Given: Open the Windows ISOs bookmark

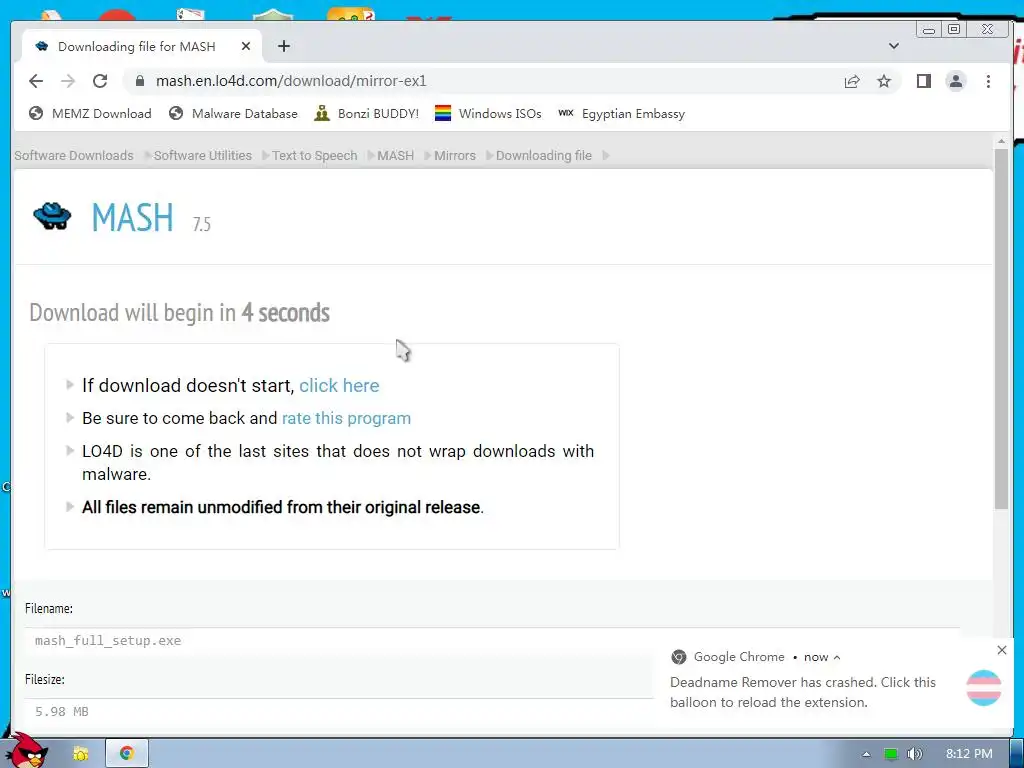Looking at the screenshot, I should tap(488, 114).
